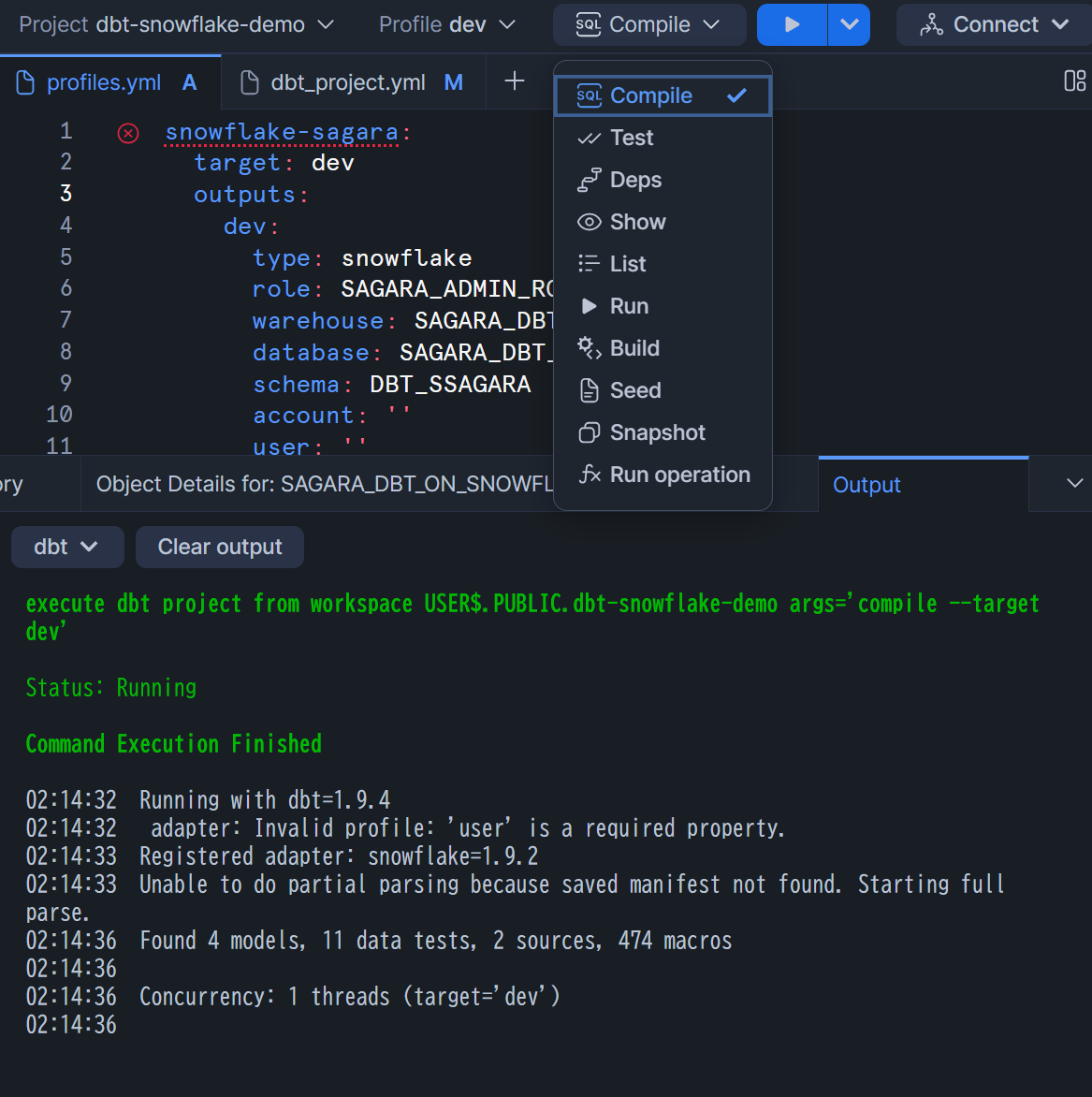Click the Build gear-code icon
Image resolution: width=1092 pixels, height=1097 pixels.
[589, 347]
